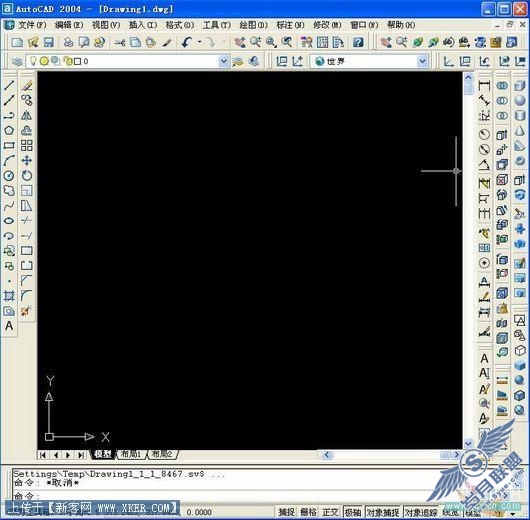The image size is (530, 520).
Task: Toggle 极轴 polar tracking in status bar
Action: (x=353, y=512)
